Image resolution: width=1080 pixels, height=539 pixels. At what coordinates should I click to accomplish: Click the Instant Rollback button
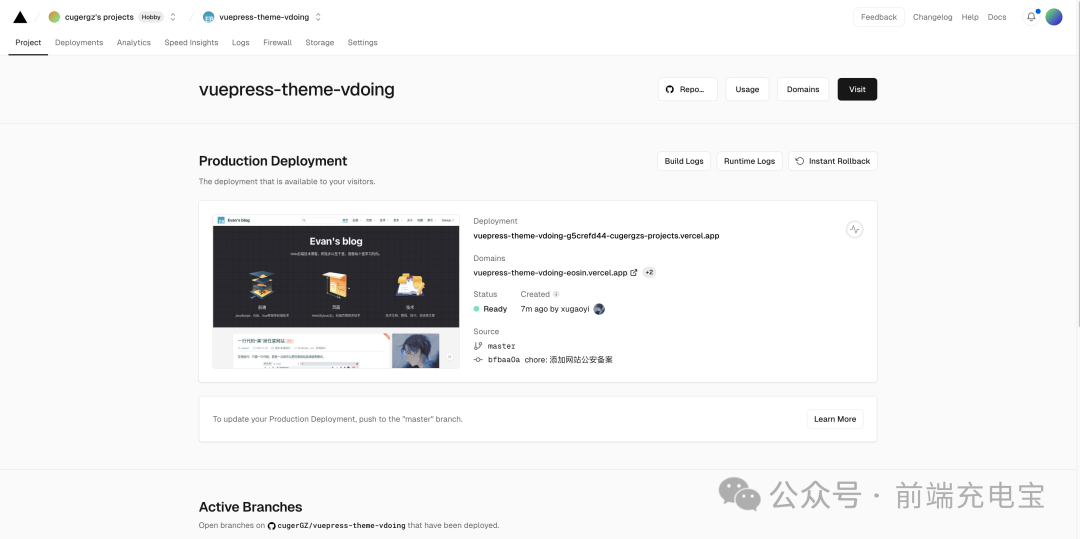(833, 161)
